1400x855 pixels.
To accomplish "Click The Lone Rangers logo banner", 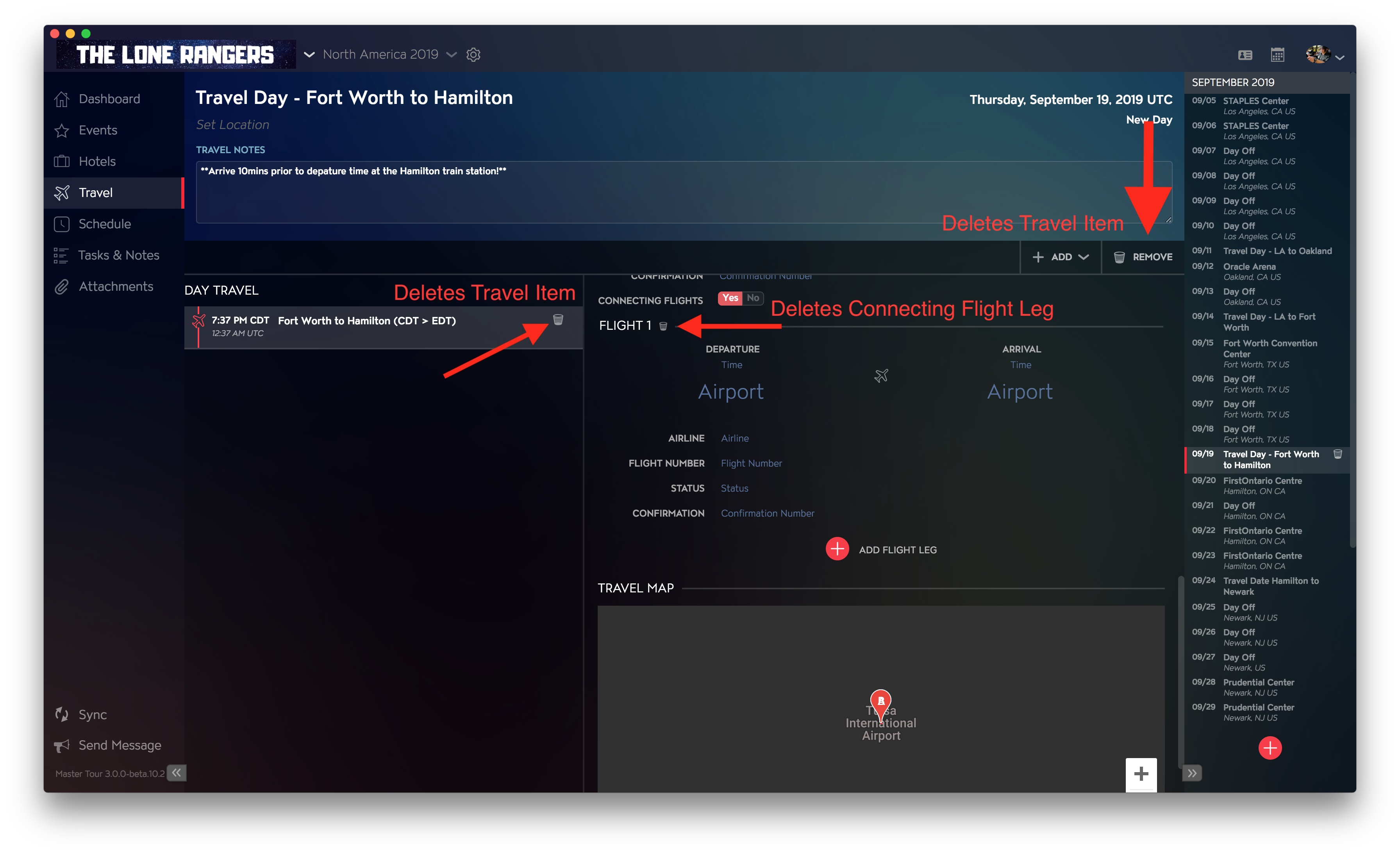I will 175,55.
